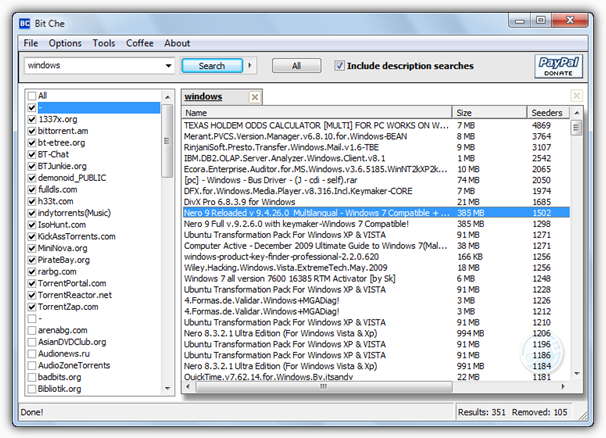606x438 pixels.
Task: Click results horizontal scroll right arrow
Action: (x=563, y=386)
